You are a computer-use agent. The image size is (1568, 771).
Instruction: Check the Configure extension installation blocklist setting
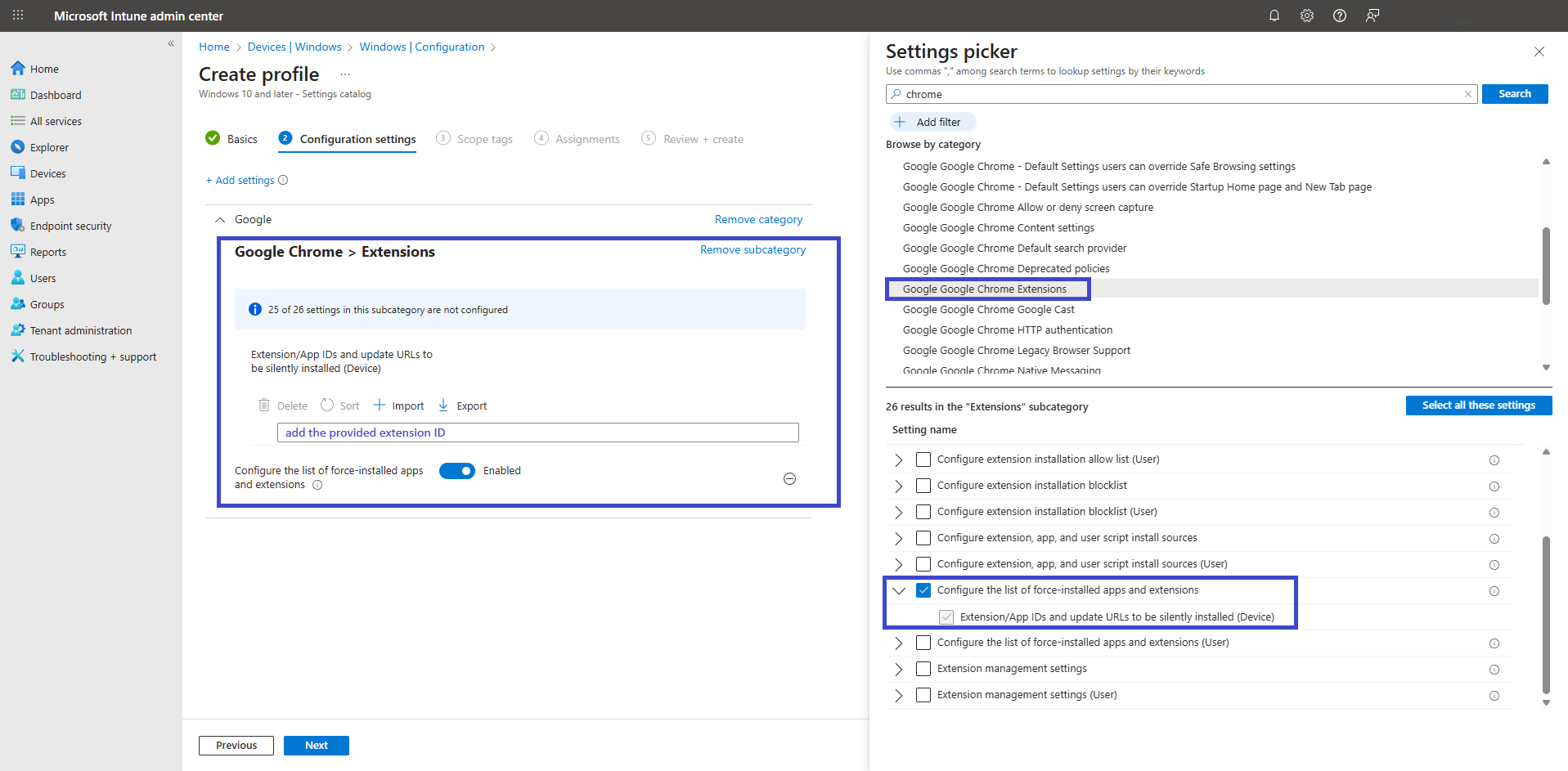[923, 485]
